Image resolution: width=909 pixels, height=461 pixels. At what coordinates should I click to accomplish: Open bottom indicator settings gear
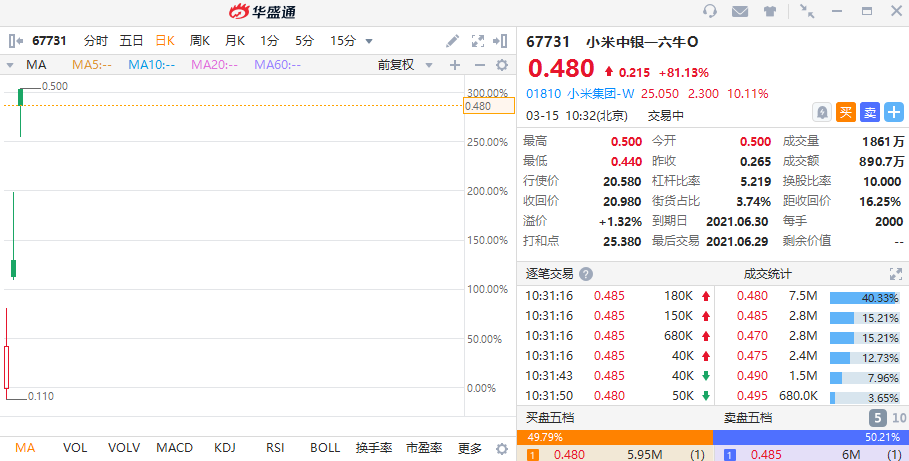point(502,448)
